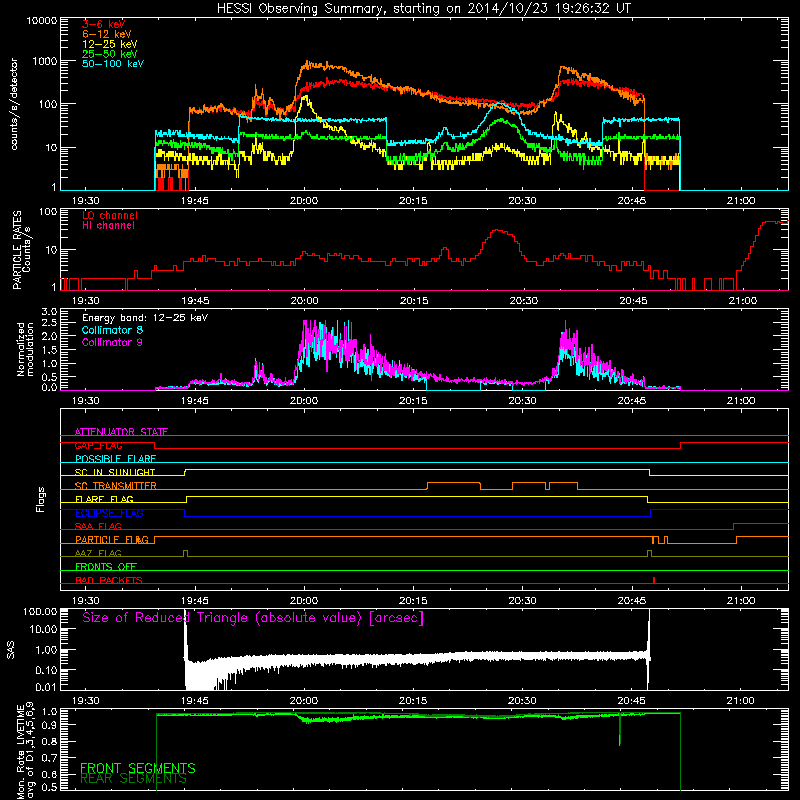The width and height of the screenshot is (800, 800).
Task: Click the 0.7 livetime axis tick
Action: (x=49, y=758)
